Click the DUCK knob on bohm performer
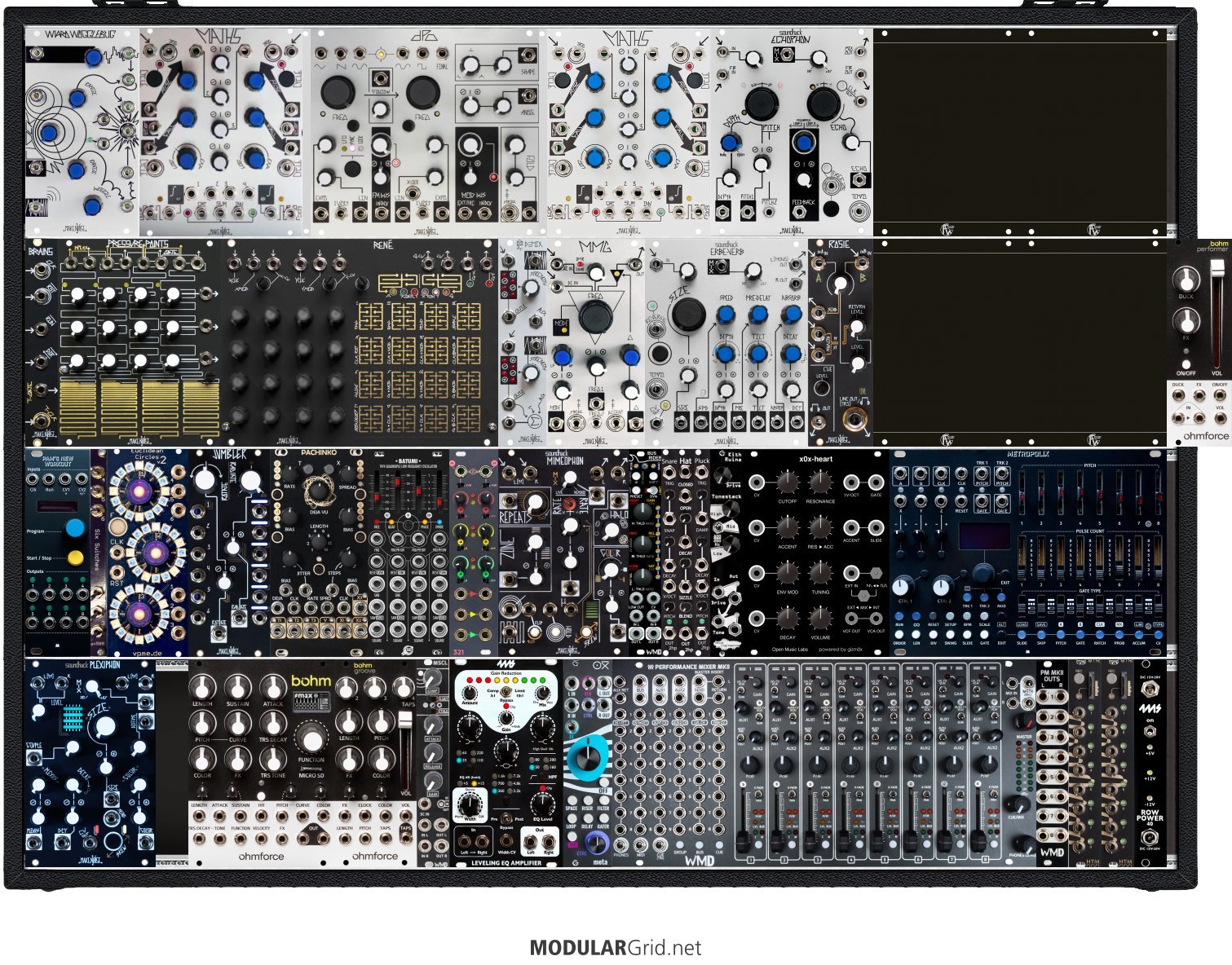This screenshot has height=965, width=1232. pyautogui.click(x=1185, y=280)
